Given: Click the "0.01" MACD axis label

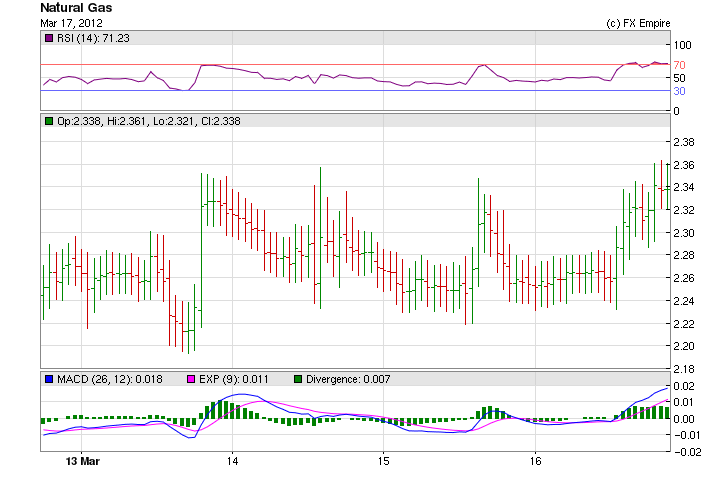Looking at the screenshot, I should pyautogui.click(x=684, y=402).
